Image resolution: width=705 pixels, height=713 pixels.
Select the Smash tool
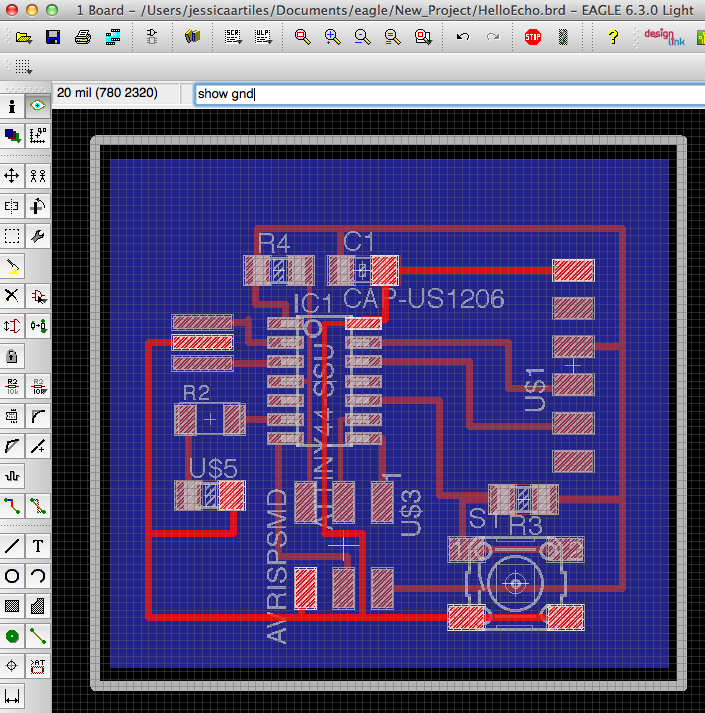(12, 416)
